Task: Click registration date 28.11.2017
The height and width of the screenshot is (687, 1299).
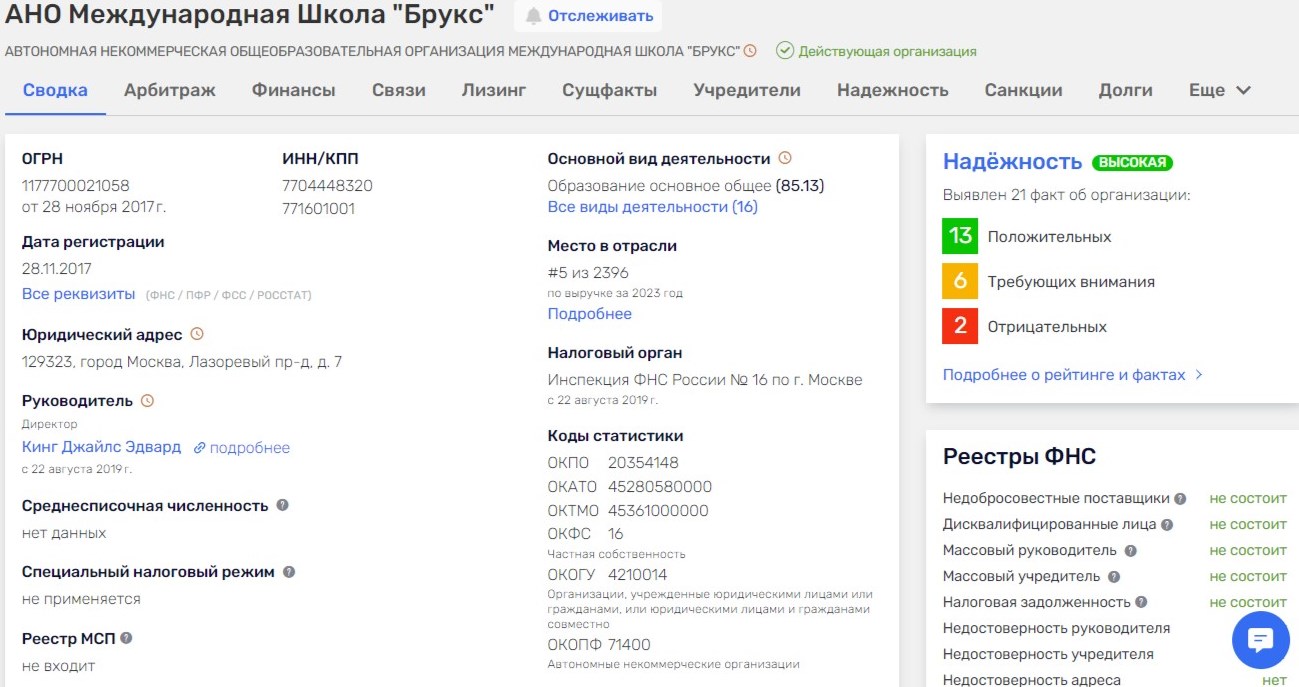Action: (57, 269)
